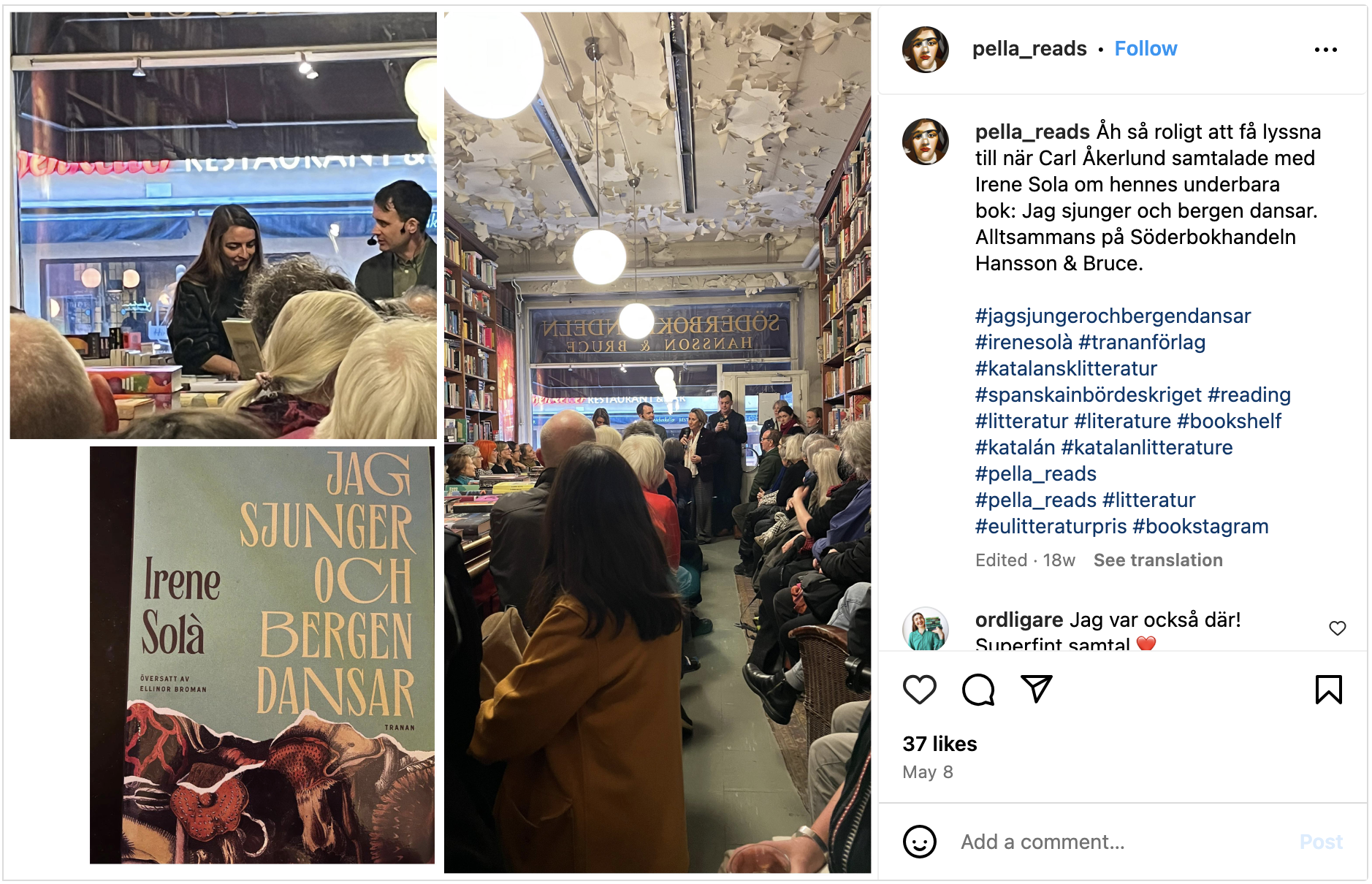Follow the pella_reads account

pyautogui.click(x=1146, y=49)
